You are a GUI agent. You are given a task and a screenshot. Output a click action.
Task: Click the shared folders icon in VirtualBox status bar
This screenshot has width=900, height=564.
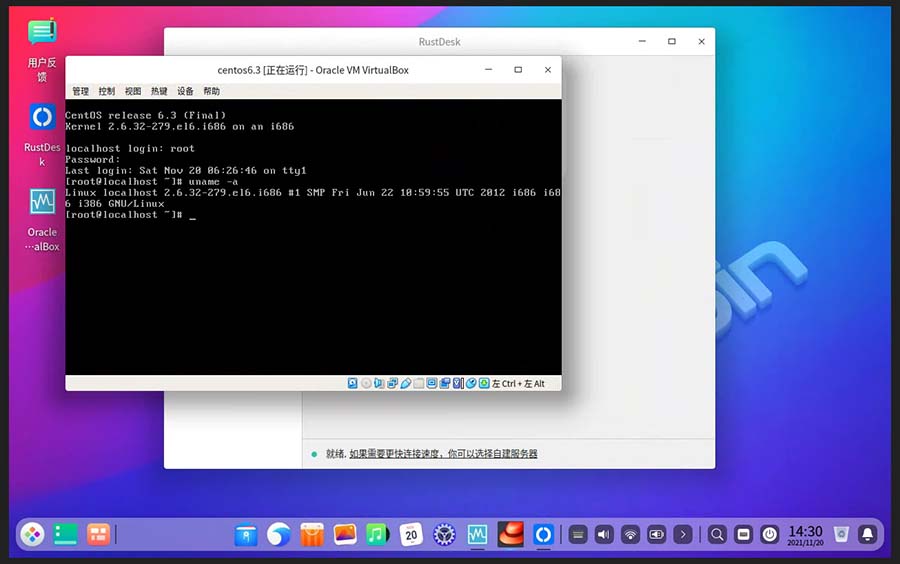pyautogui.click(x=418, y=383)
